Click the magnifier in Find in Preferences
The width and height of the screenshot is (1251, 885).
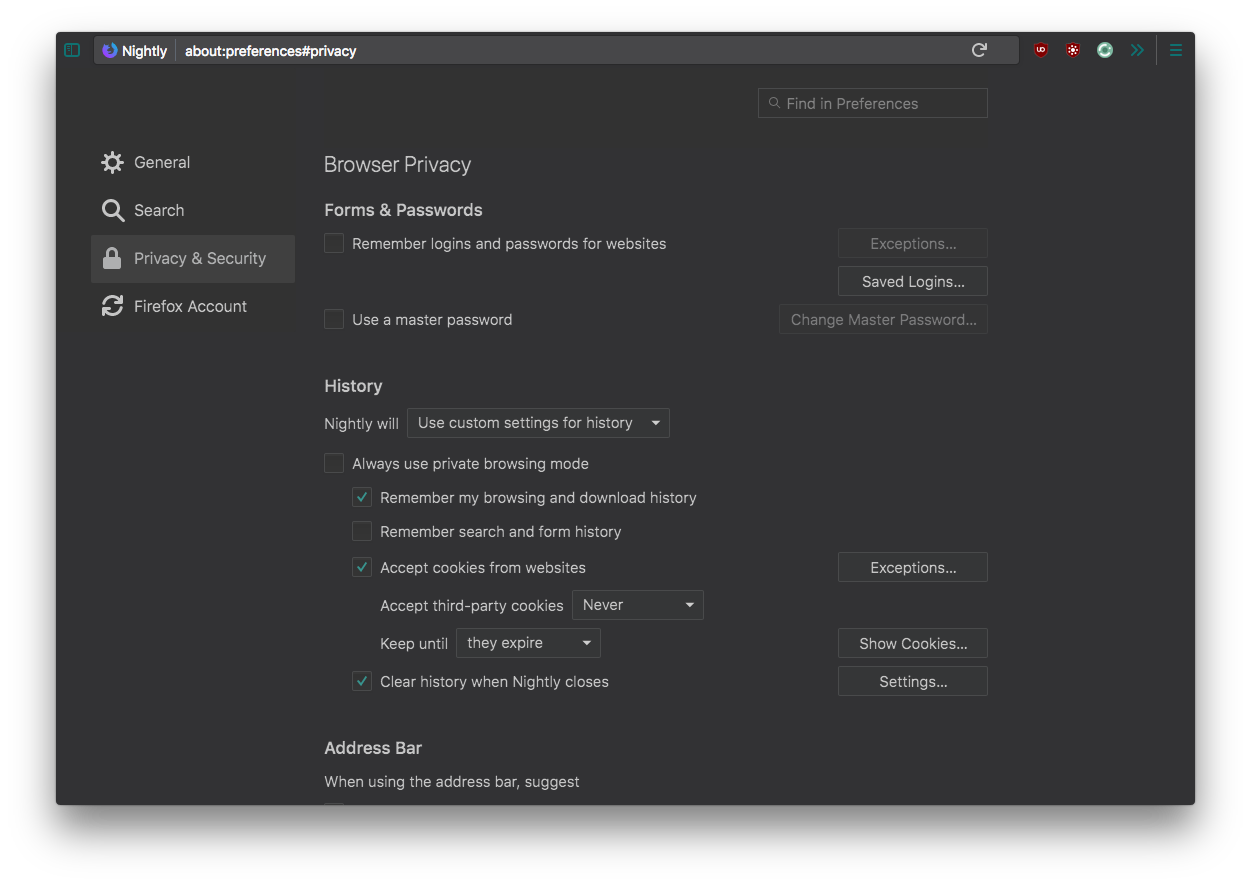[x=774, y=103]
